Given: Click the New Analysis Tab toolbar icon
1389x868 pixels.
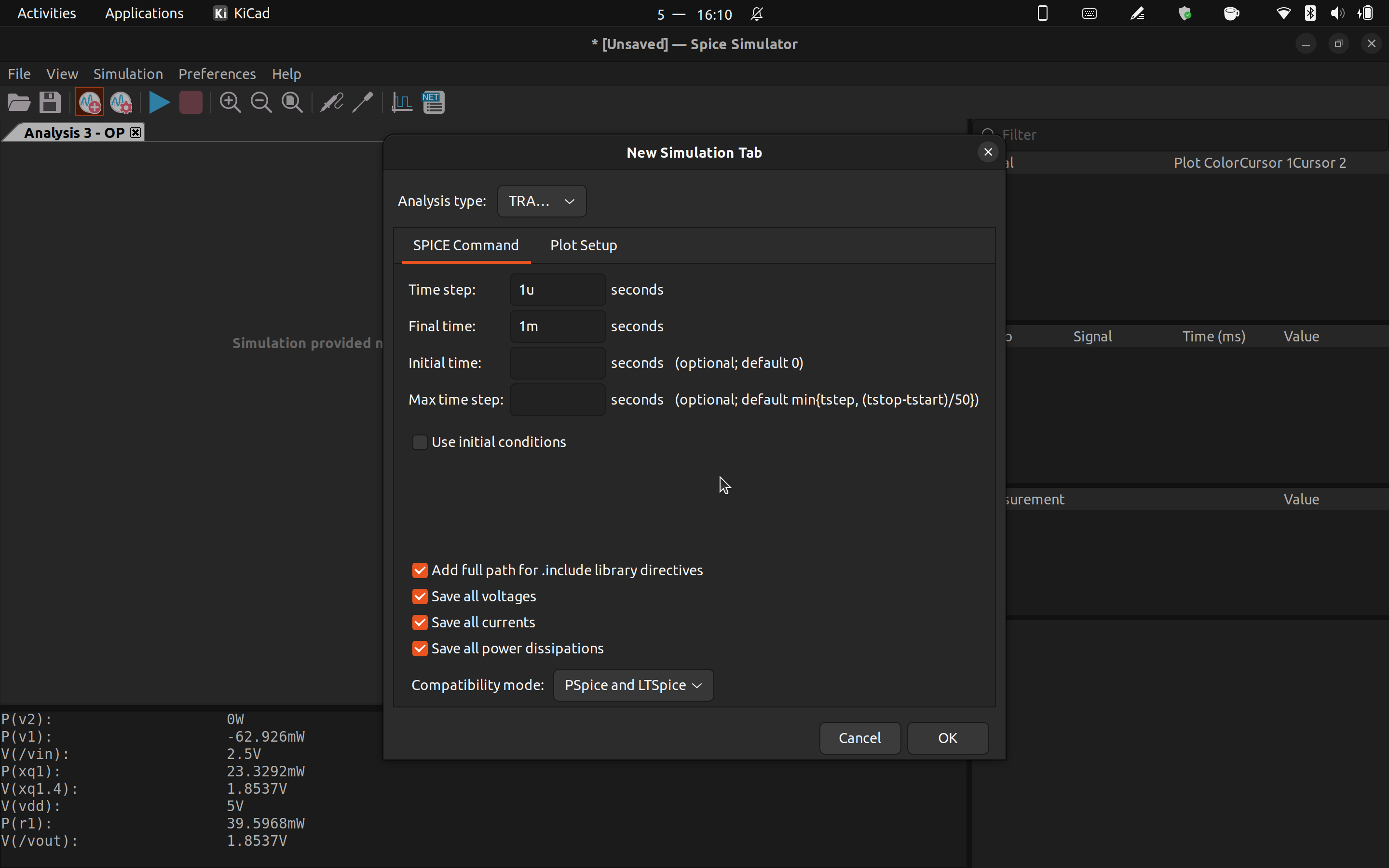Looking at the screenshot, I should [x=89, y=103].
